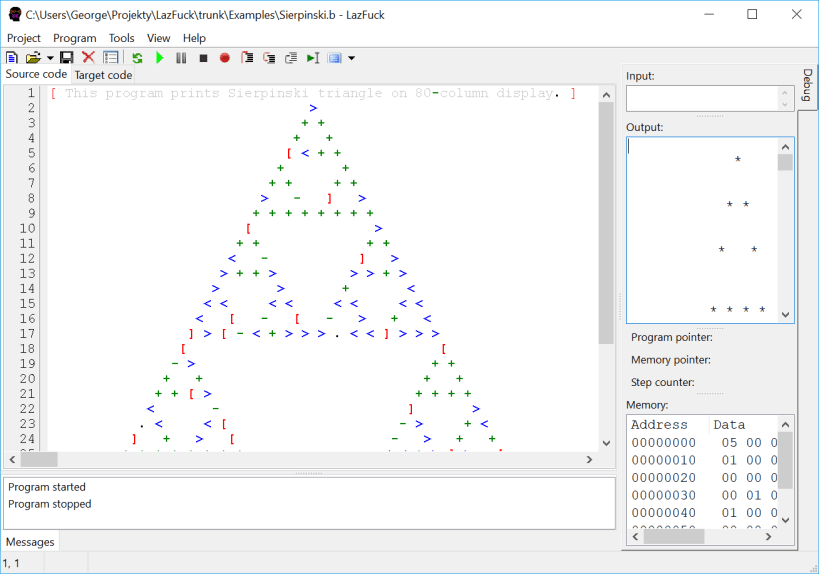819x574 pixels.
Task: Click inside the Input text field
Action: coord(703,99)
